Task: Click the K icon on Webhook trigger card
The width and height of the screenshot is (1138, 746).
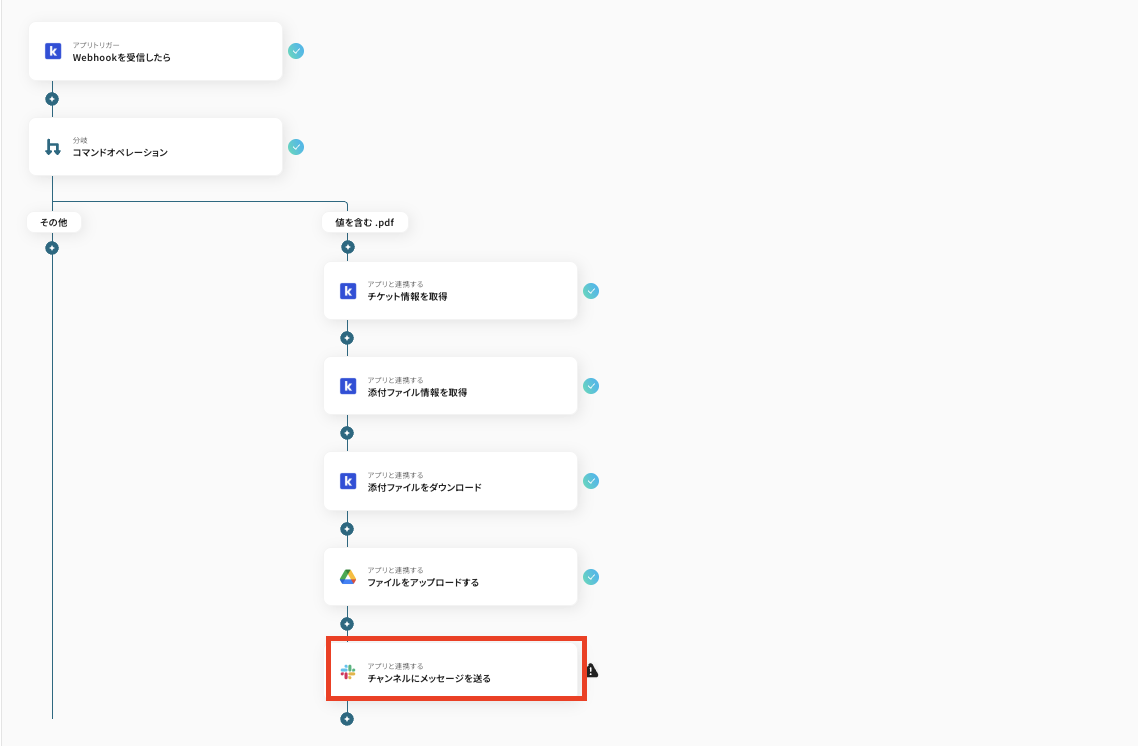Action: click(x=53, y=51)
